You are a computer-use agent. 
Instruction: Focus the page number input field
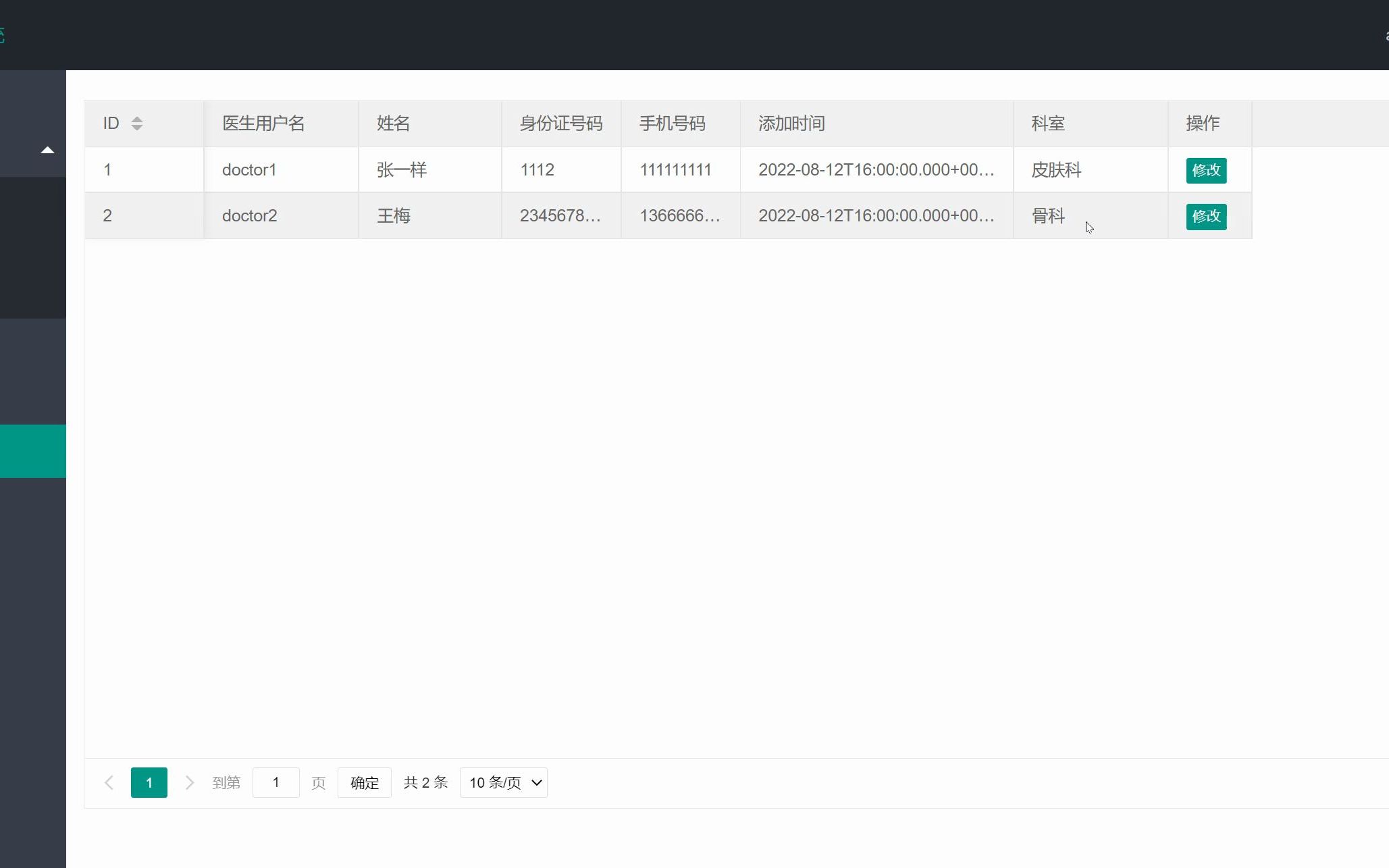(x=276, y=782)
